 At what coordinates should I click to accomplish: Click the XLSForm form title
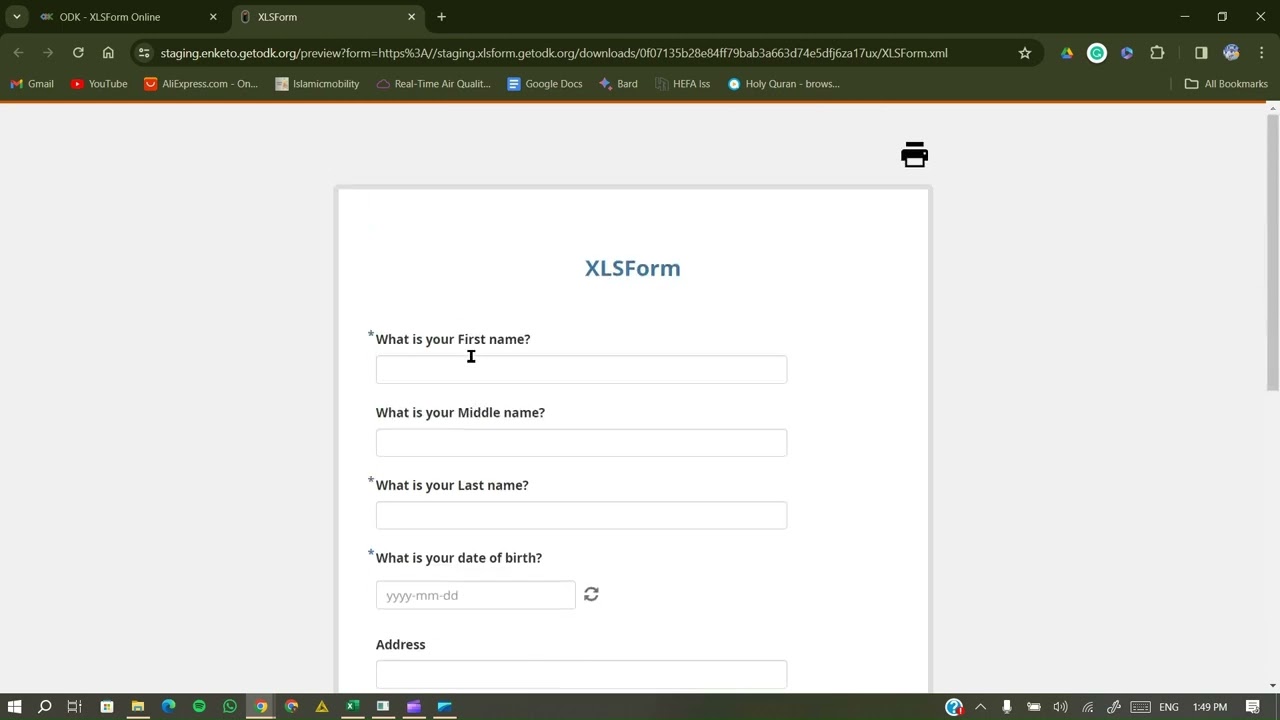tap(632, 268)
